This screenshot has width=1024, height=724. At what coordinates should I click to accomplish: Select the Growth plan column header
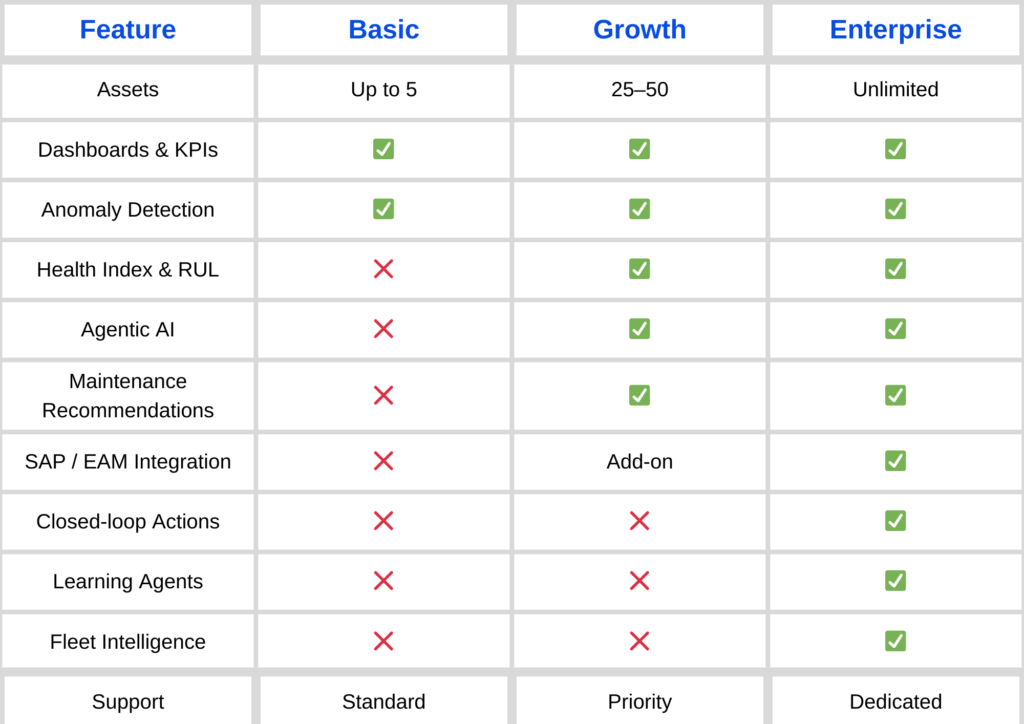click(x=640, y=30)
